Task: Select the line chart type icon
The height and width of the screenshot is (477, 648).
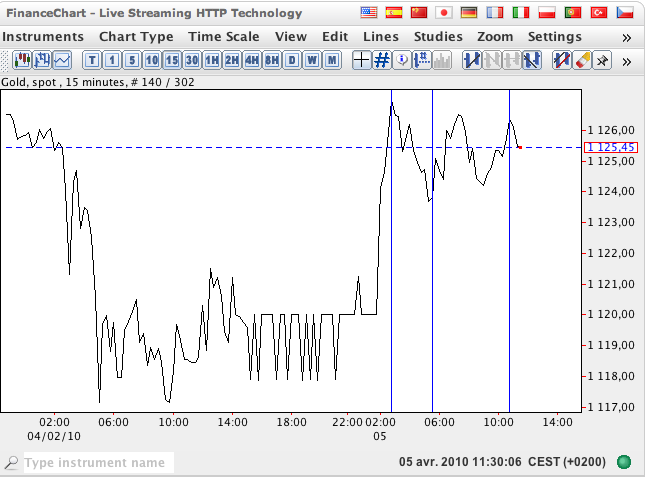Action: pyautogui.click(x=62, y=60)
